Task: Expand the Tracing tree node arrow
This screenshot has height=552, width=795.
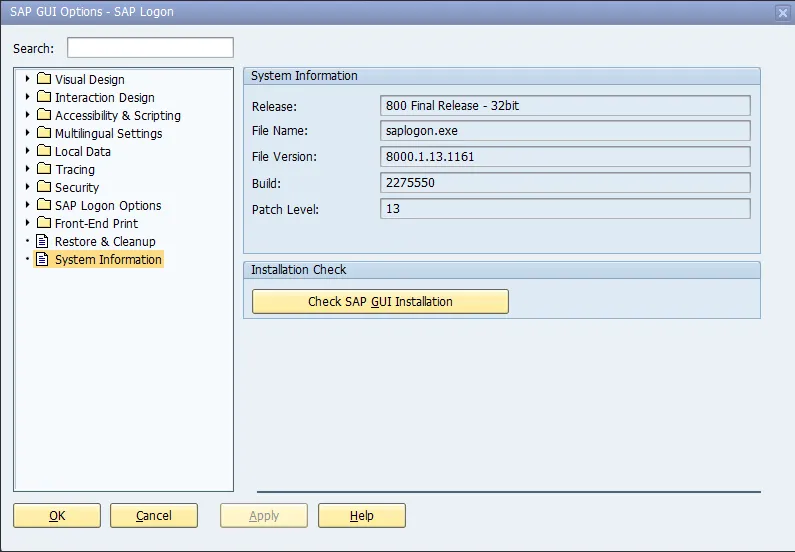Action: pyautogui.click(x=28, y=169)
